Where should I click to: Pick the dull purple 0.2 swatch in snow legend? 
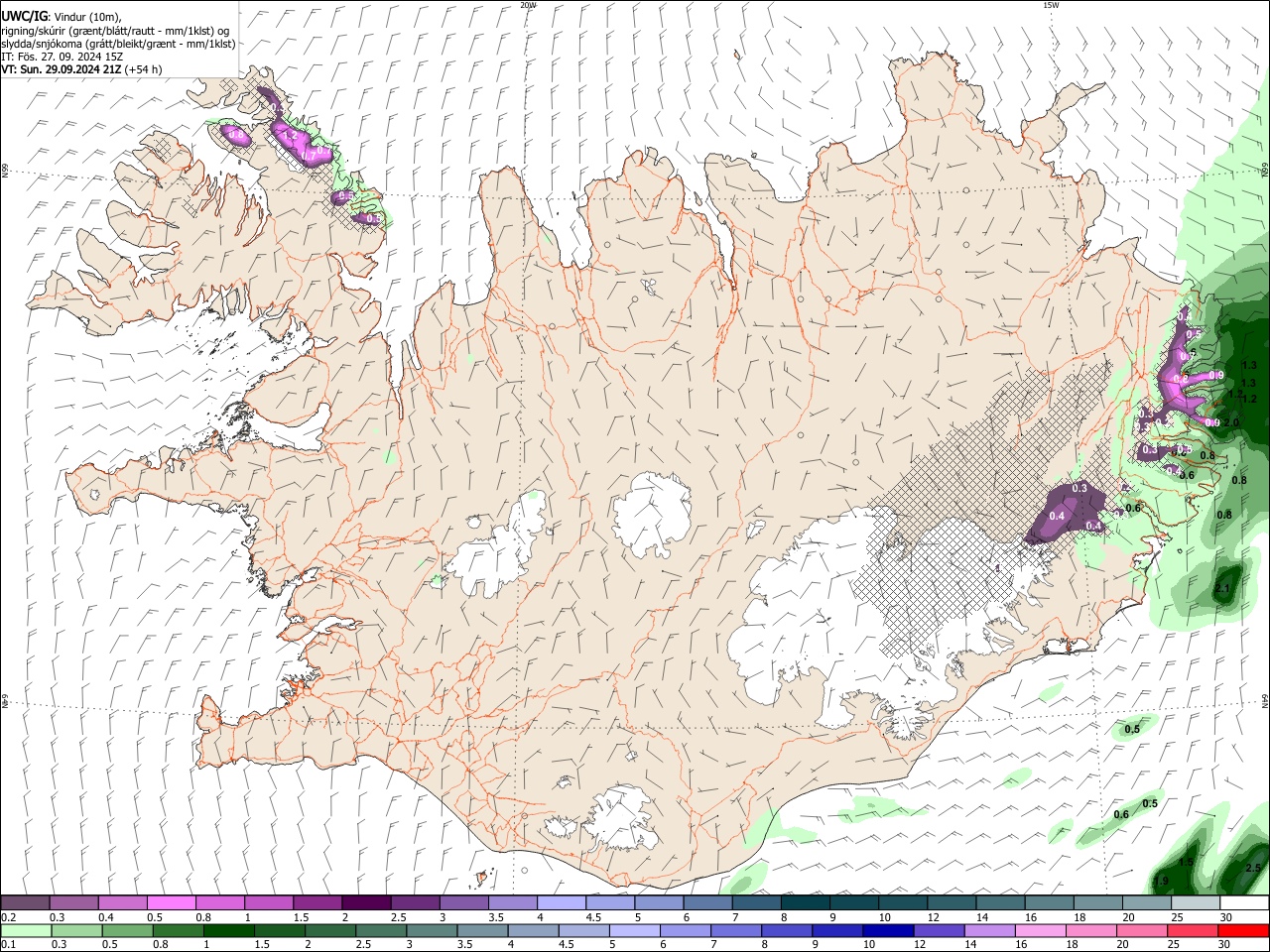(x=25, y=902)
